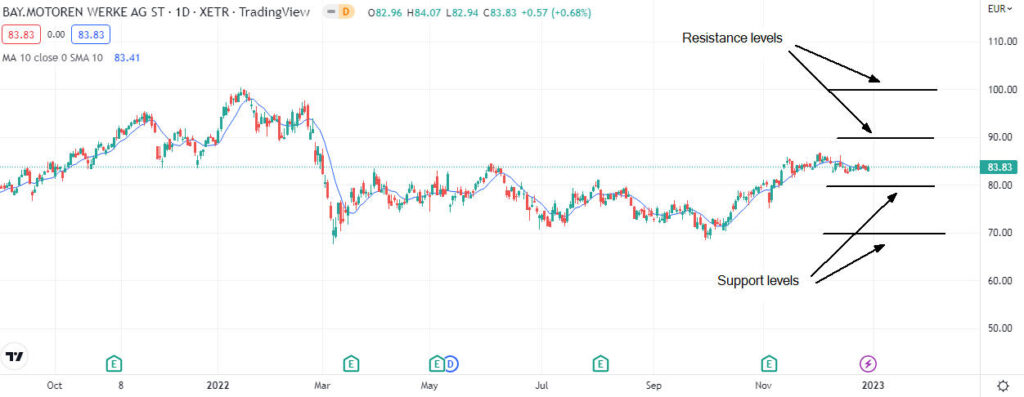Click the Oct label on time axis
1024x397 pixels.
55,385
